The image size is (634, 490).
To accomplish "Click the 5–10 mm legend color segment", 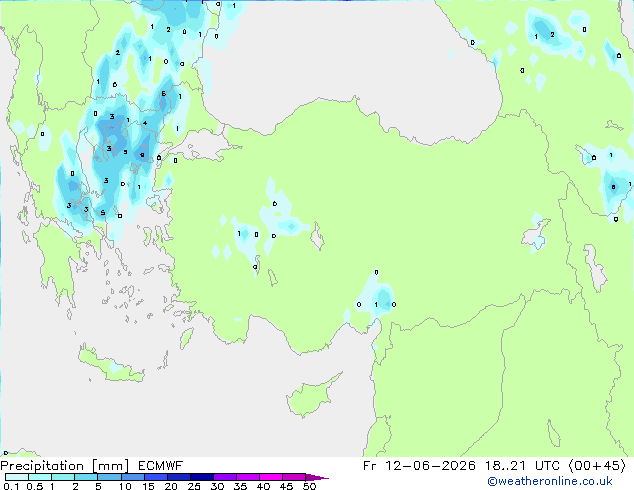I will click(109, 477).
